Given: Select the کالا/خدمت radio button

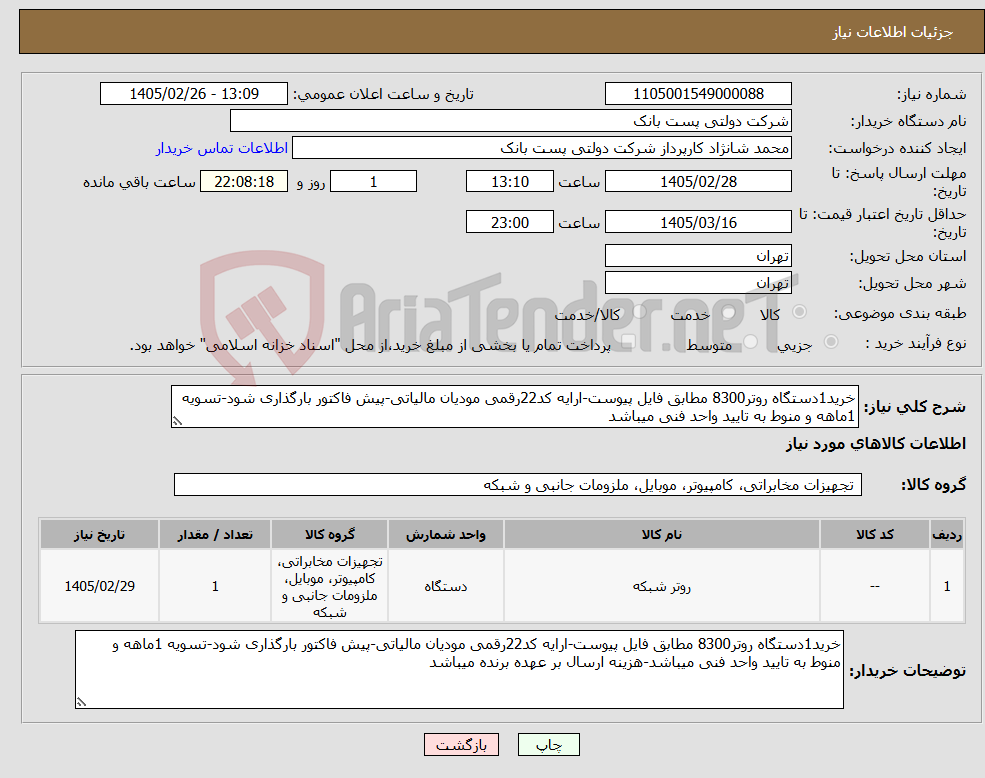Looking at the screenshot, I should click(x=639, y=311).
